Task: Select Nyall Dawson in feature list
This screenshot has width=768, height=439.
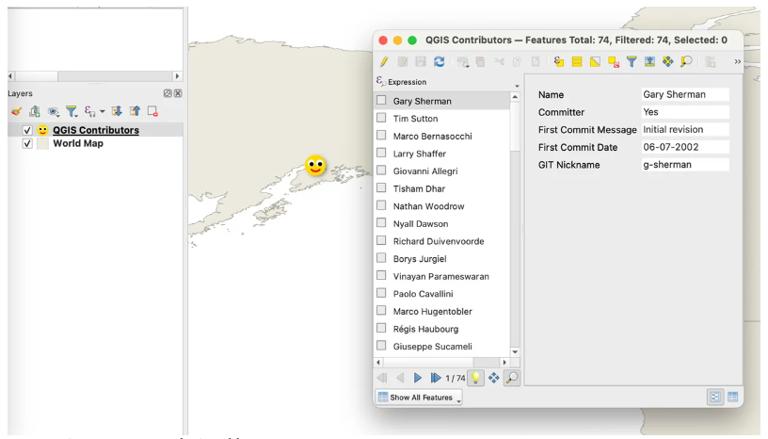Action: click(x=420, y=224)
